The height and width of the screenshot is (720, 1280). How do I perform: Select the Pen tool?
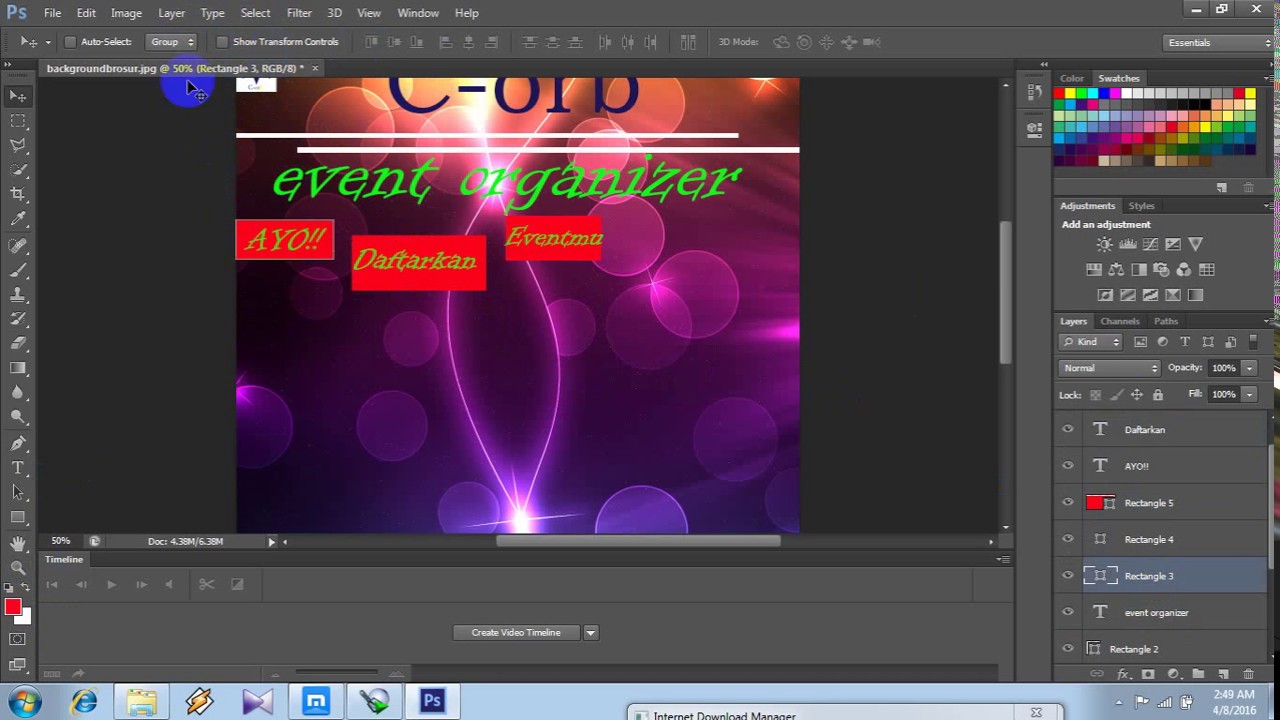coord(18,443)
